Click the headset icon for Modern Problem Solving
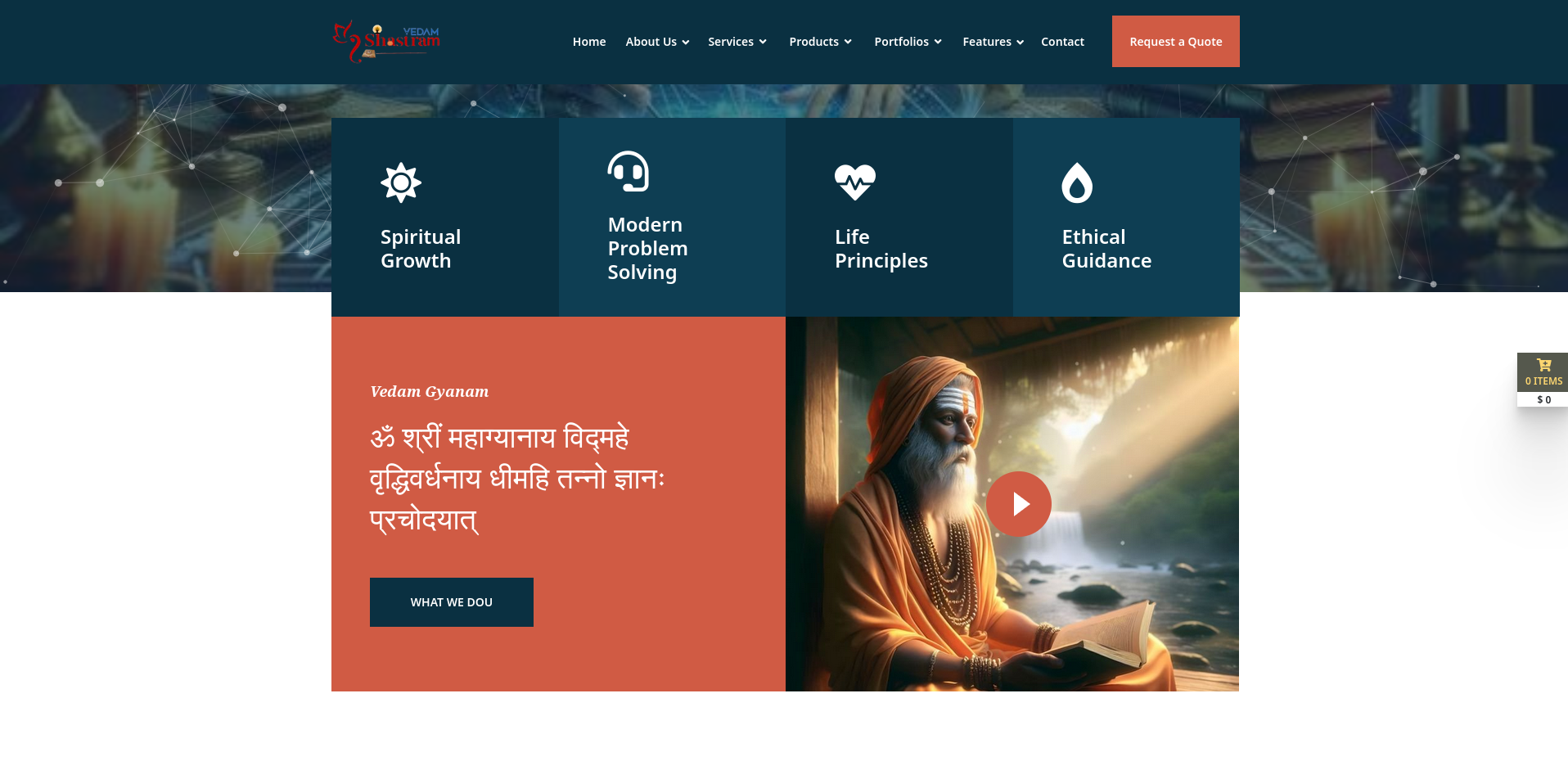The height and width of the screenshot is (761, 1568). click(x=629, y=171)
